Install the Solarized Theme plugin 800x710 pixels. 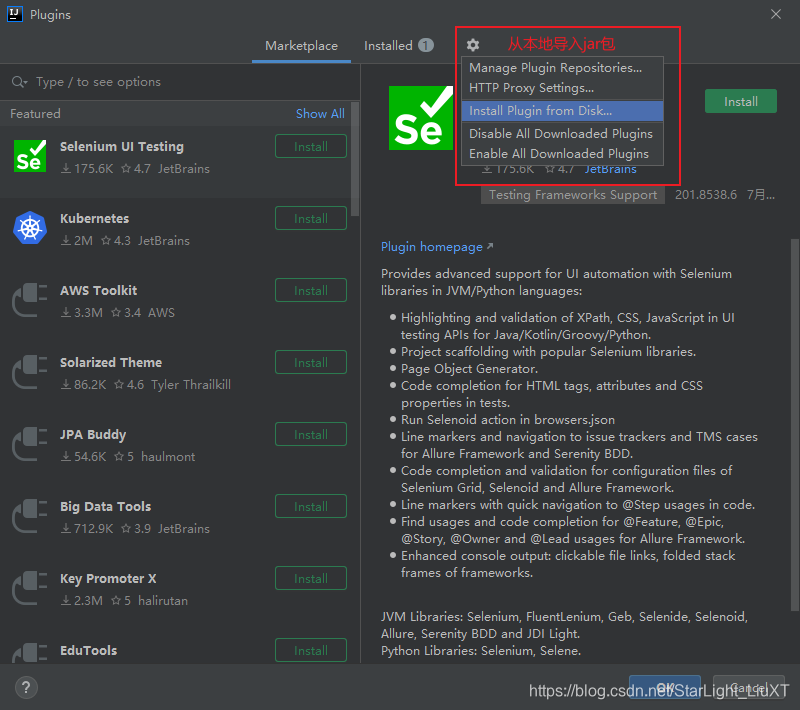click(x=311, y=362)
